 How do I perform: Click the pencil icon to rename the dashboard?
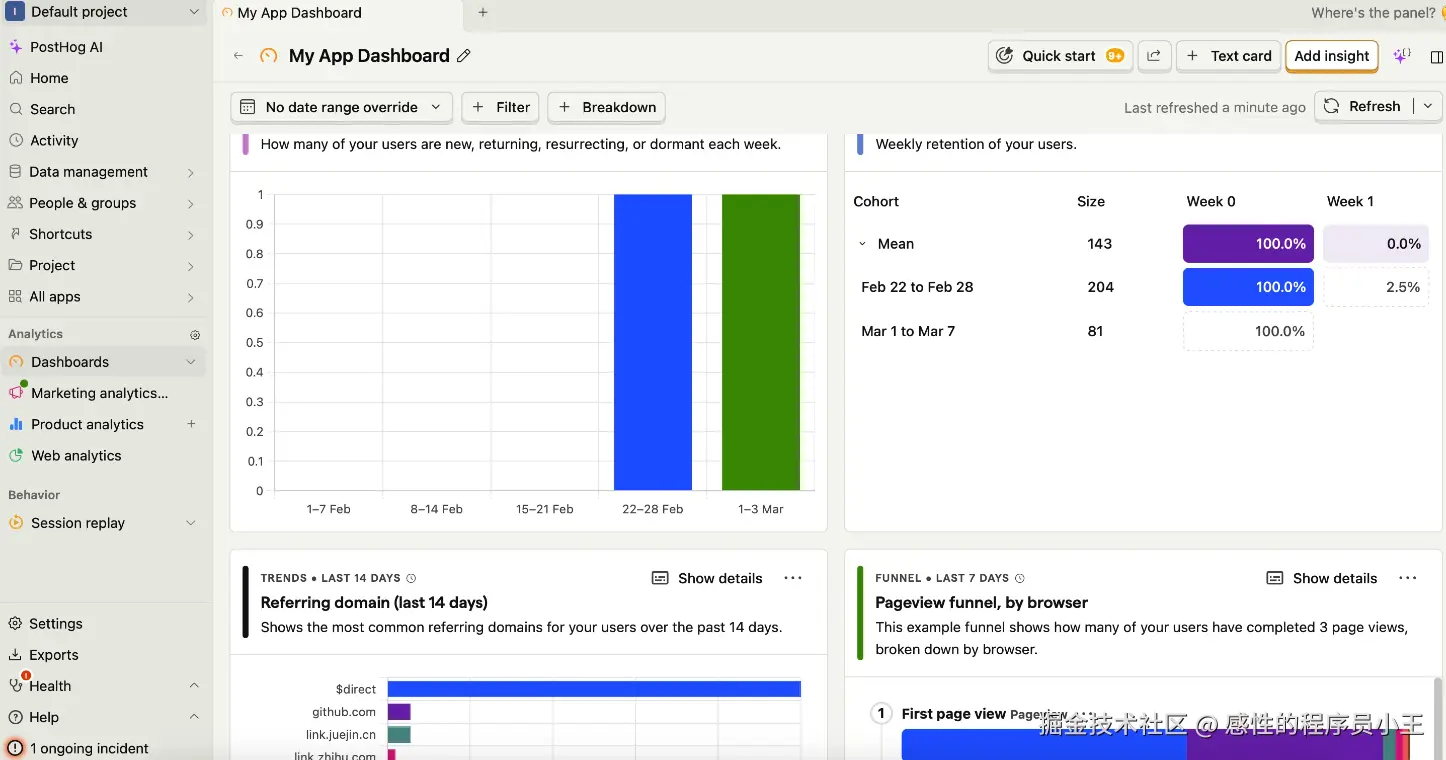coord(464,56)
